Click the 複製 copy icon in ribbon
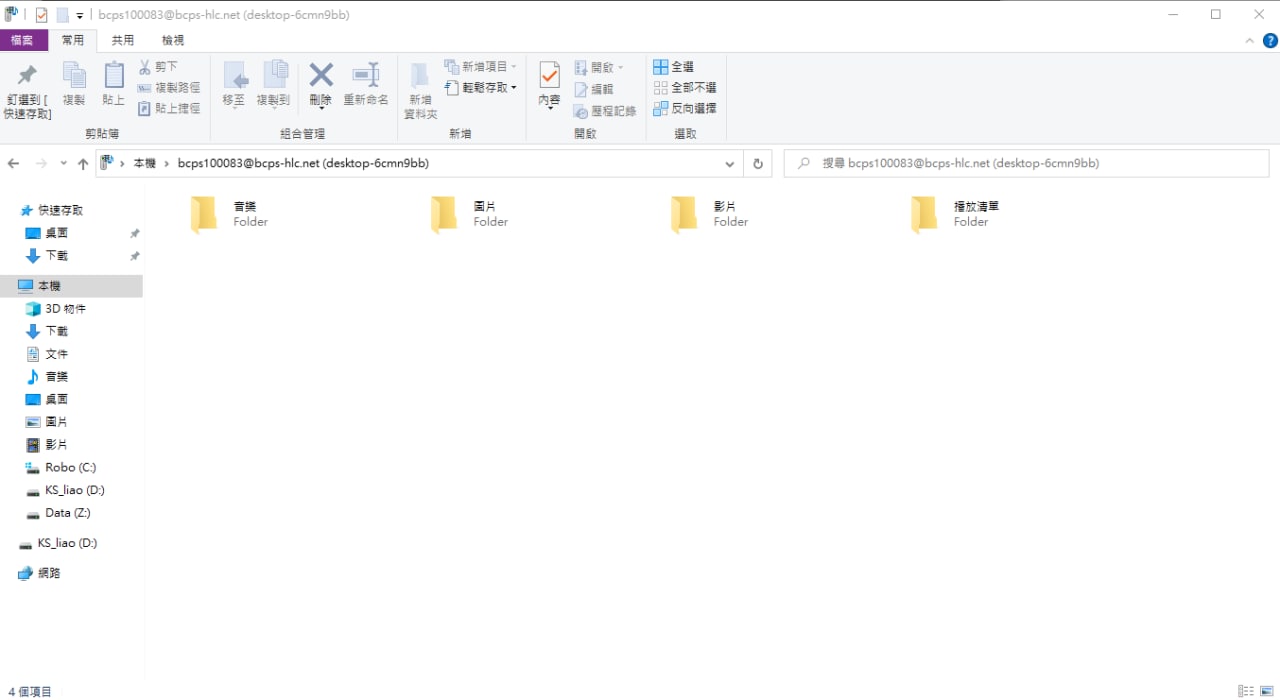This screenshot has height=700, width=1280. 74,76
